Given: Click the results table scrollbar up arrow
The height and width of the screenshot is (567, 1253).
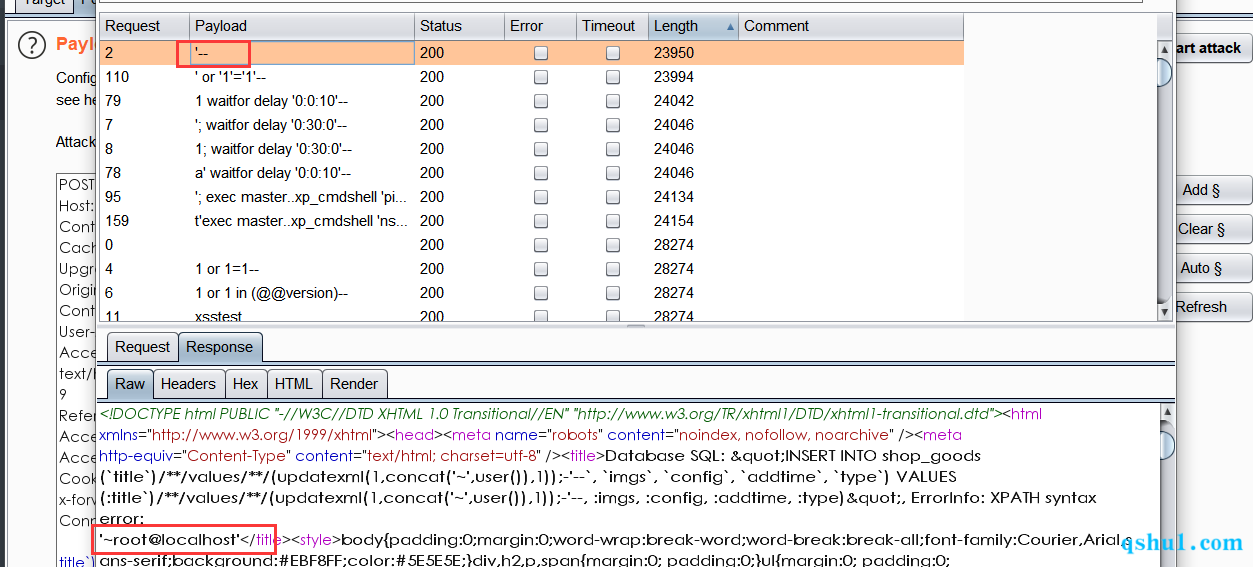Looking at the screenshot, I should (x=1164, y=49).
